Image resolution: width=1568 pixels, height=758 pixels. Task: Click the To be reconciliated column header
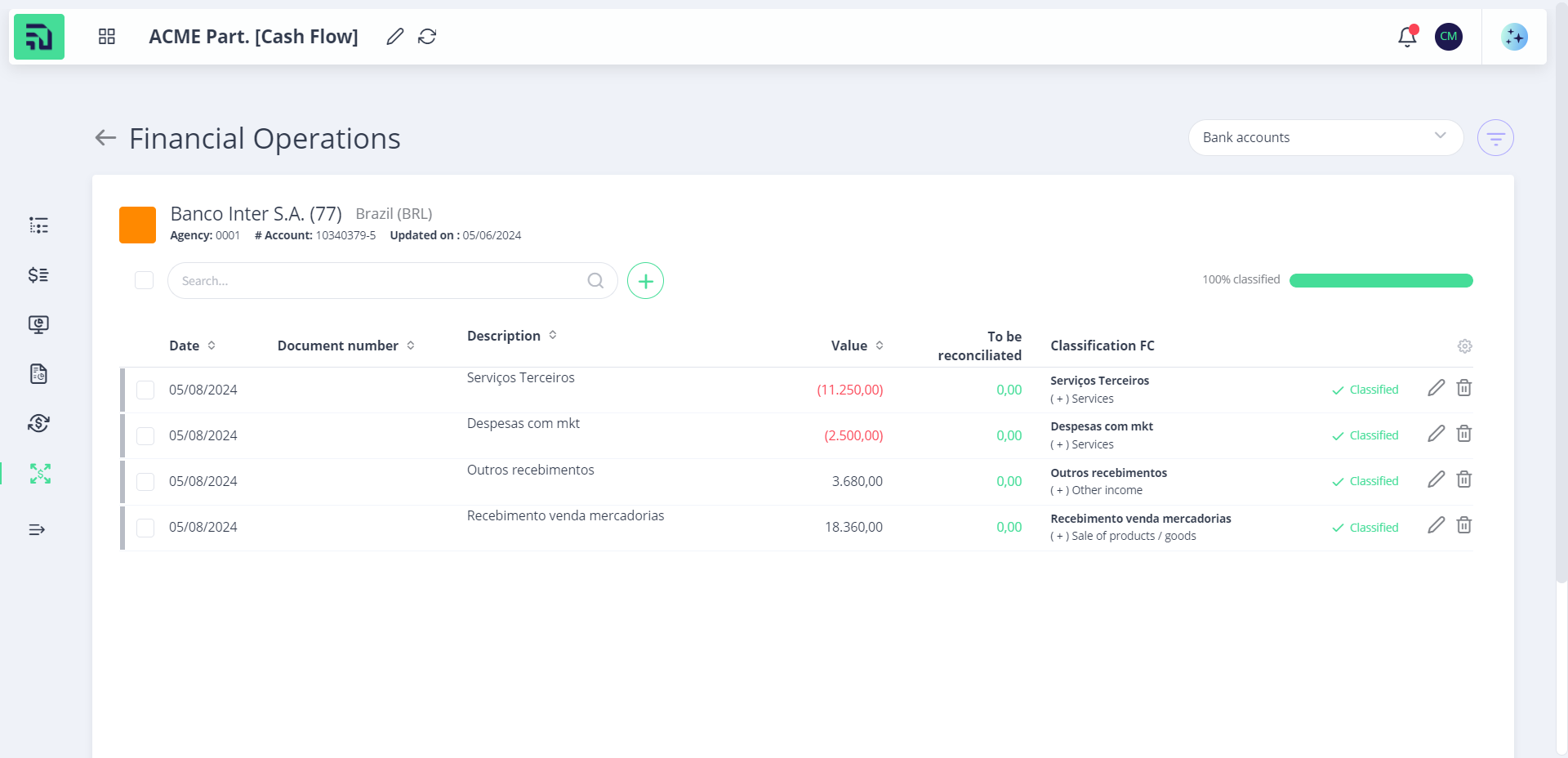coord(979,346)
